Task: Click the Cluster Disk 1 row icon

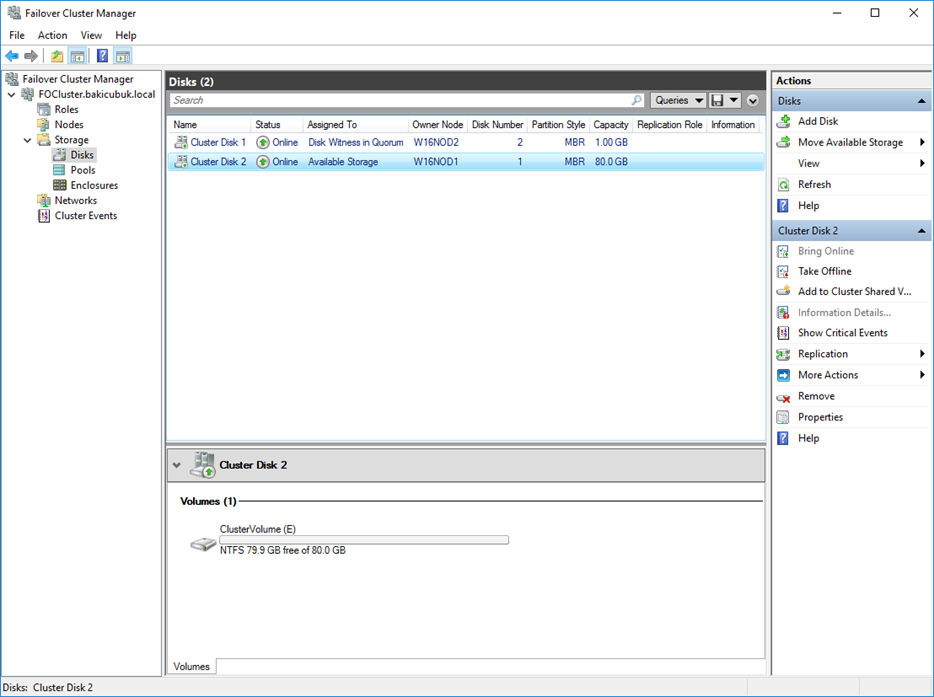Action: point(180,142)
